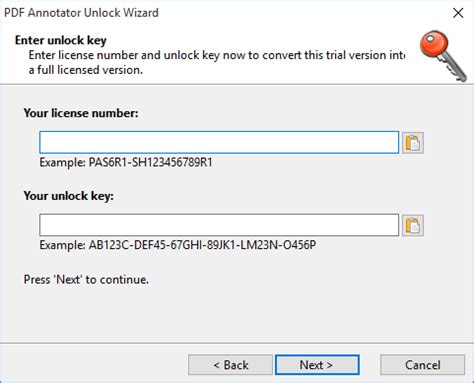Focus the unlock key input box

[x=219, y=225]
